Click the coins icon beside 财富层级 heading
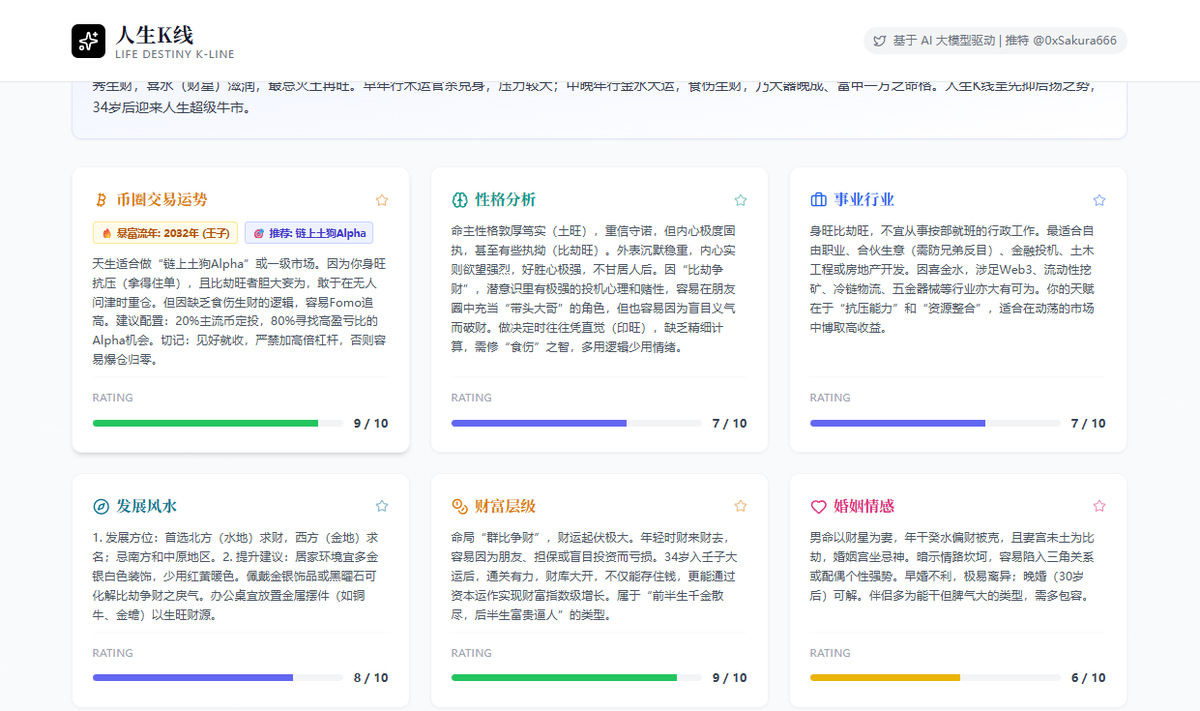 tap(459, 506)
